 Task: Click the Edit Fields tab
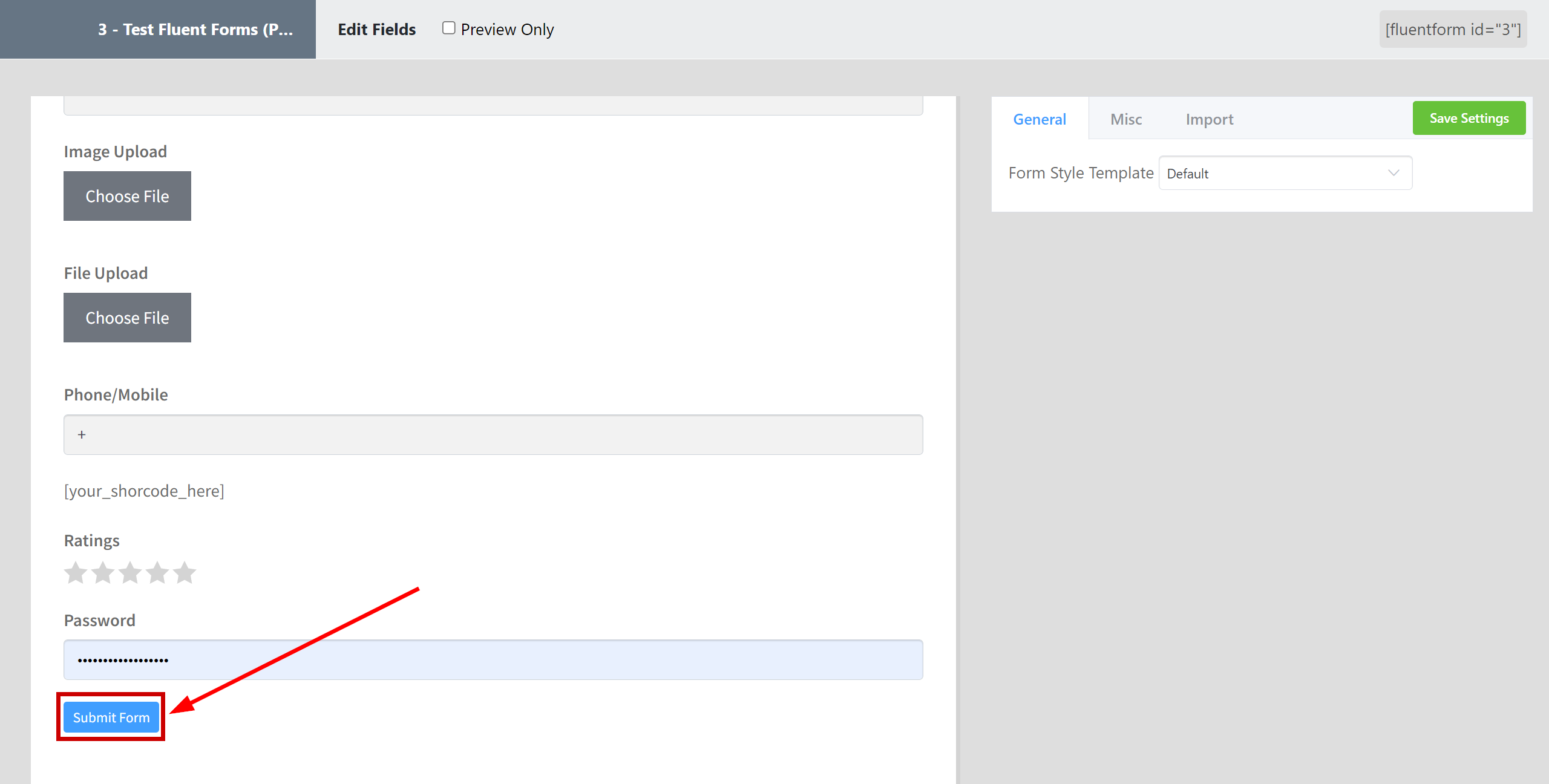point(377,28)
